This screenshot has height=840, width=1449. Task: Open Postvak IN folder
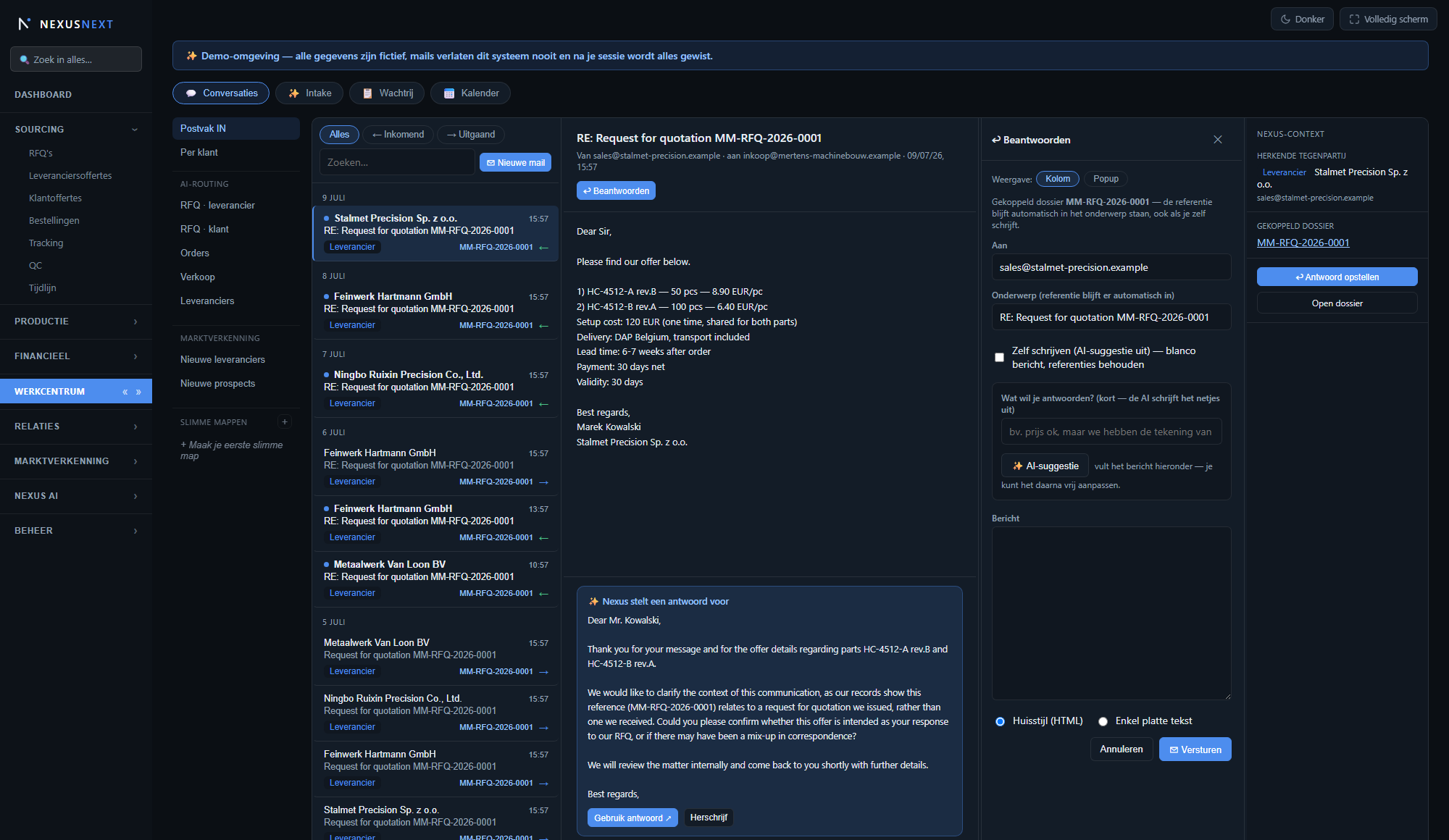tap(236, 129)
